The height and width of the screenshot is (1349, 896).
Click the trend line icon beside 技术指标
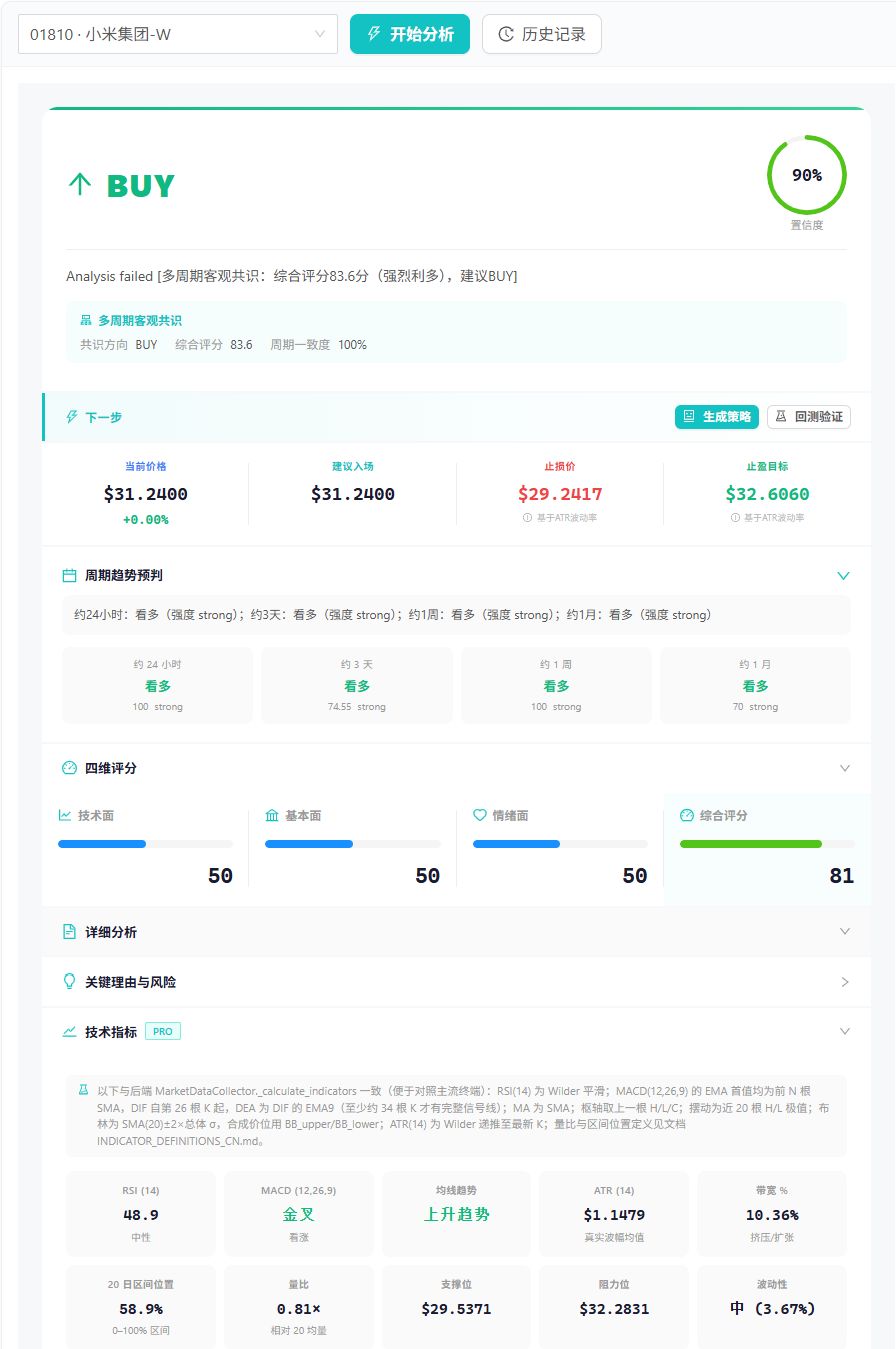pos(69,1032)
